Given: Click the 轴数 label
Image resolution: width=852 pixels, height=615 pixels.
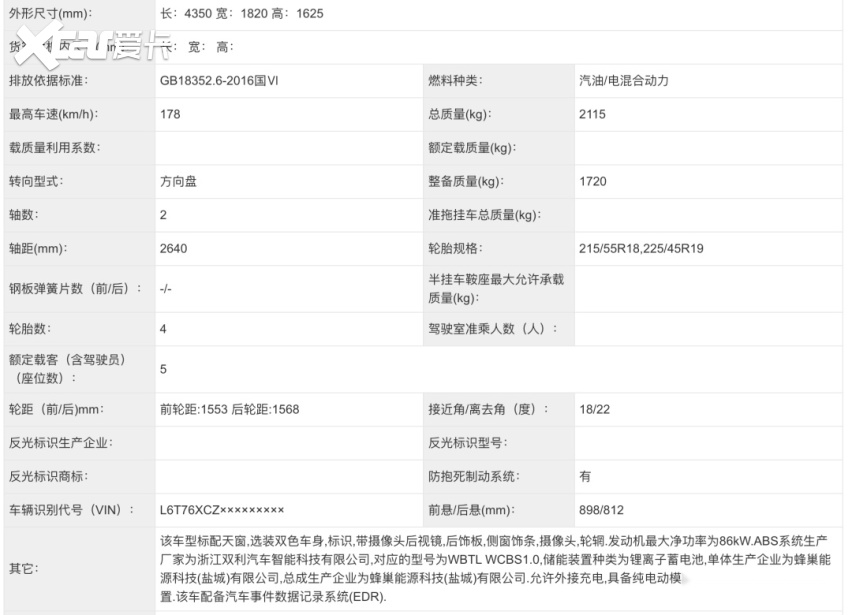Looking at the screenshot, I should point(24,215).
